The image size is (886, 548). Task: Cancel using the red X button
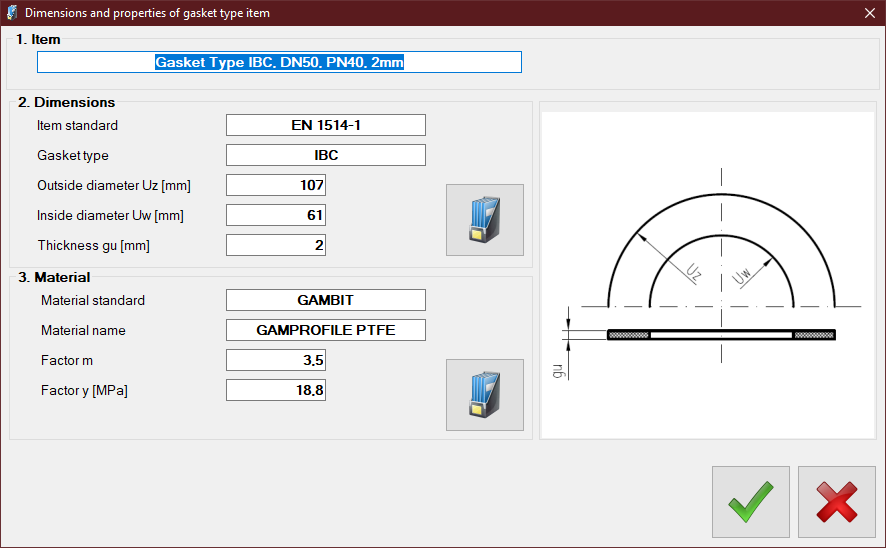(x=836, y=502)
